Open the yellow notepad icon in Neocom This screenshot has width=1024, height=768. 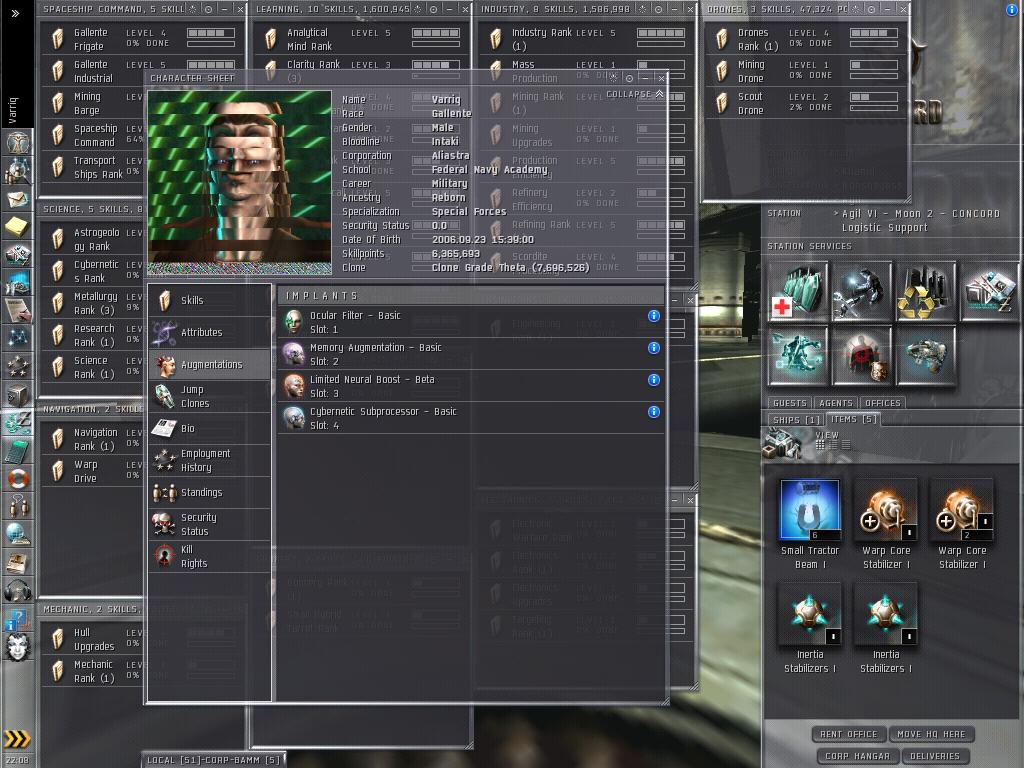pos(18,227)
